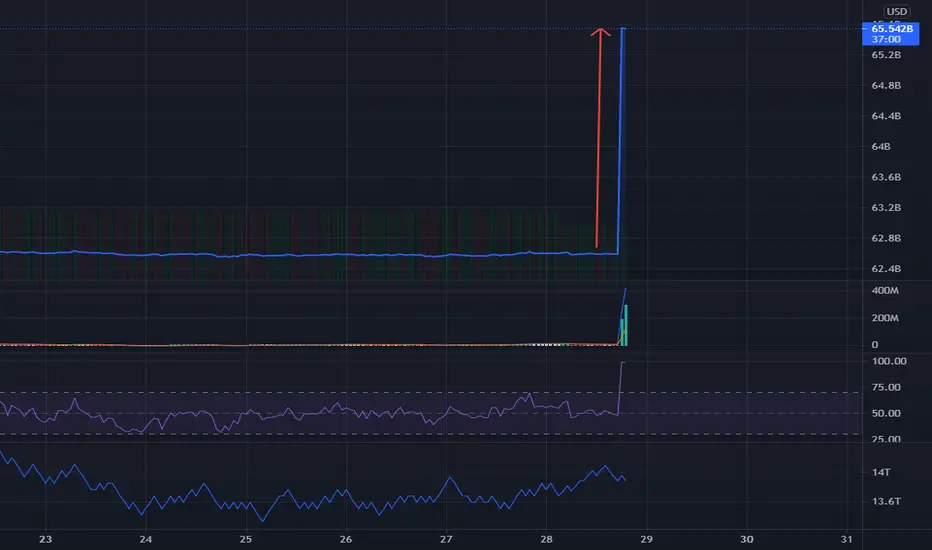
Task: Click the 65.2B price axis label
Action: click(886, 55)
